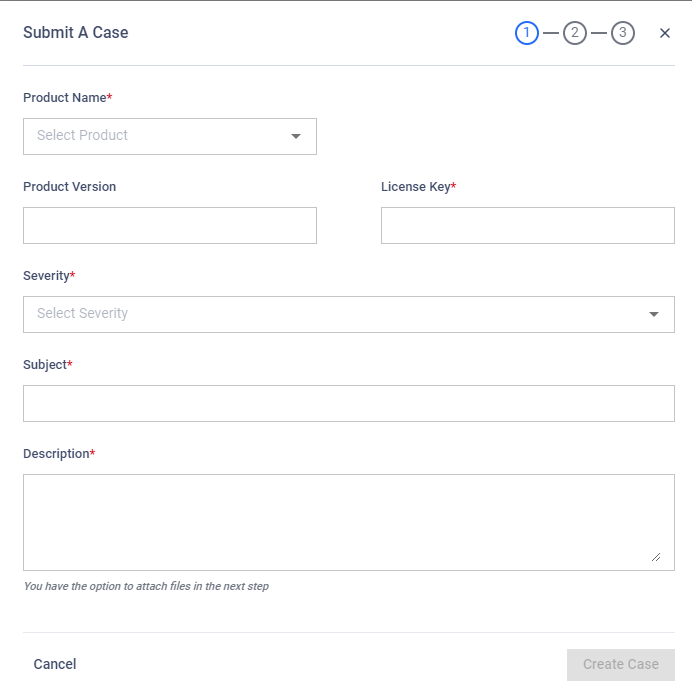The image size is (692, 695).
Task: Click the Select Severity placeholder text
Action: point(82,313)
